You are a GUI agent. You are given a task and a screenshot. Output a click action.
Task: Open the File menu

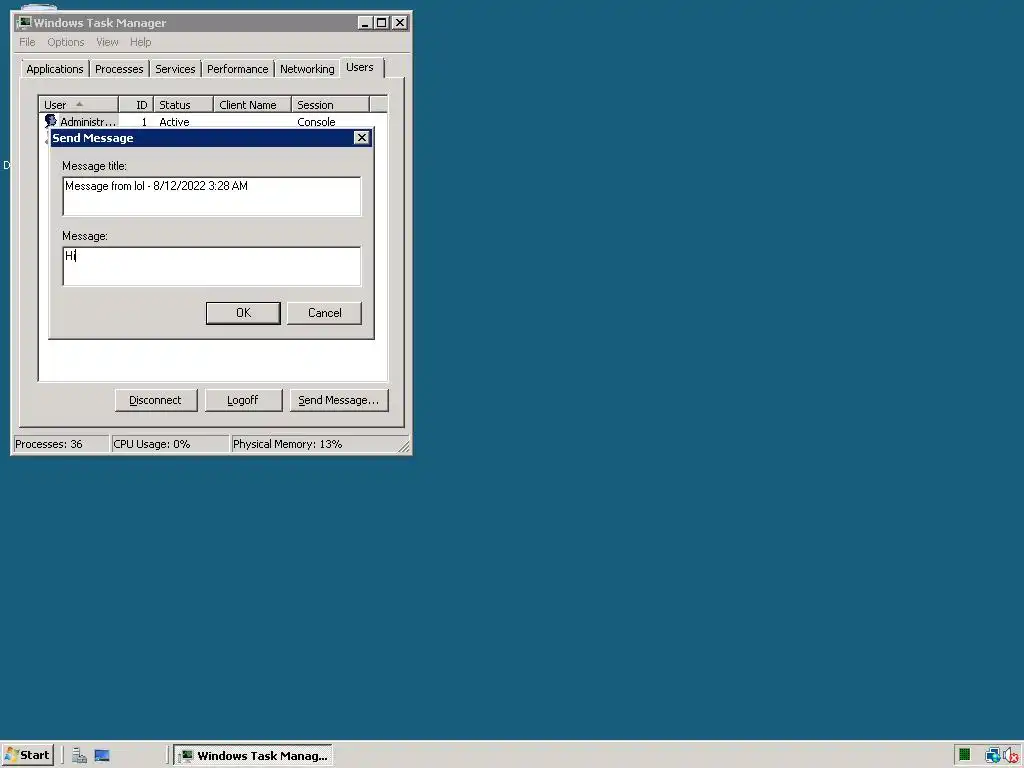[x=27, y=42]
